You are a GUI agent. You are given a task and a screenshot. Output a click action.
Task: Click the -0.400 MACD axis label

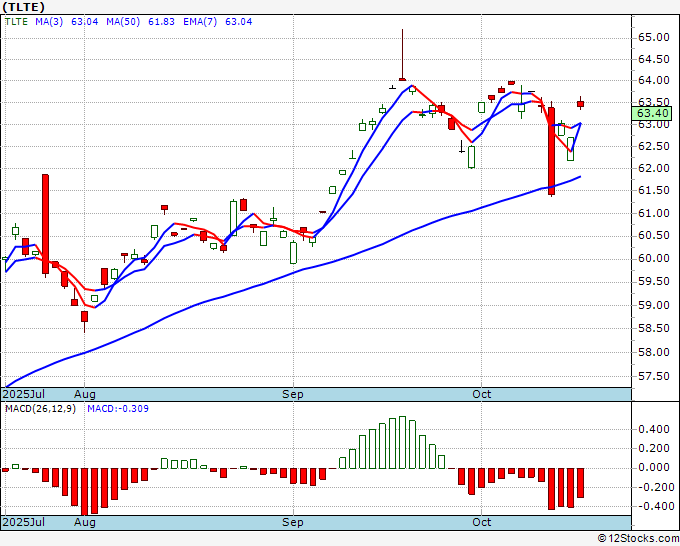[654, 507]
